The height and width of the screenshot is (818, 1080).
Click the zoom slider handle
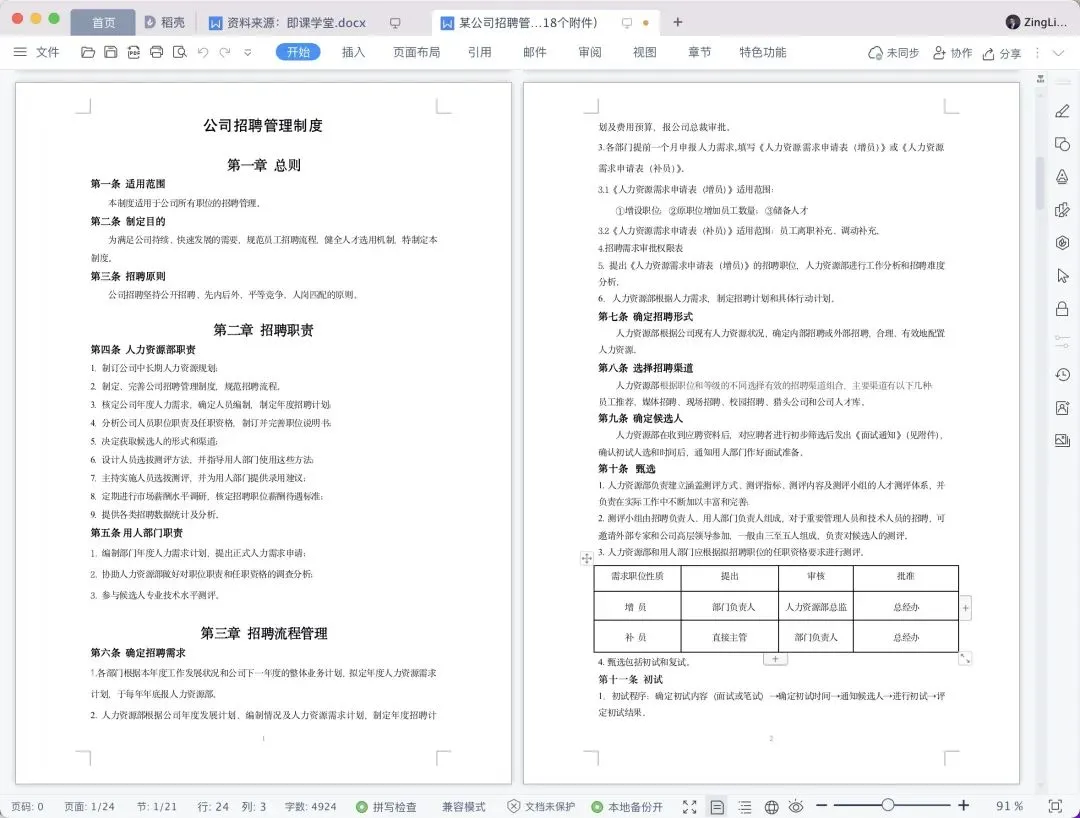pos(888,805)
